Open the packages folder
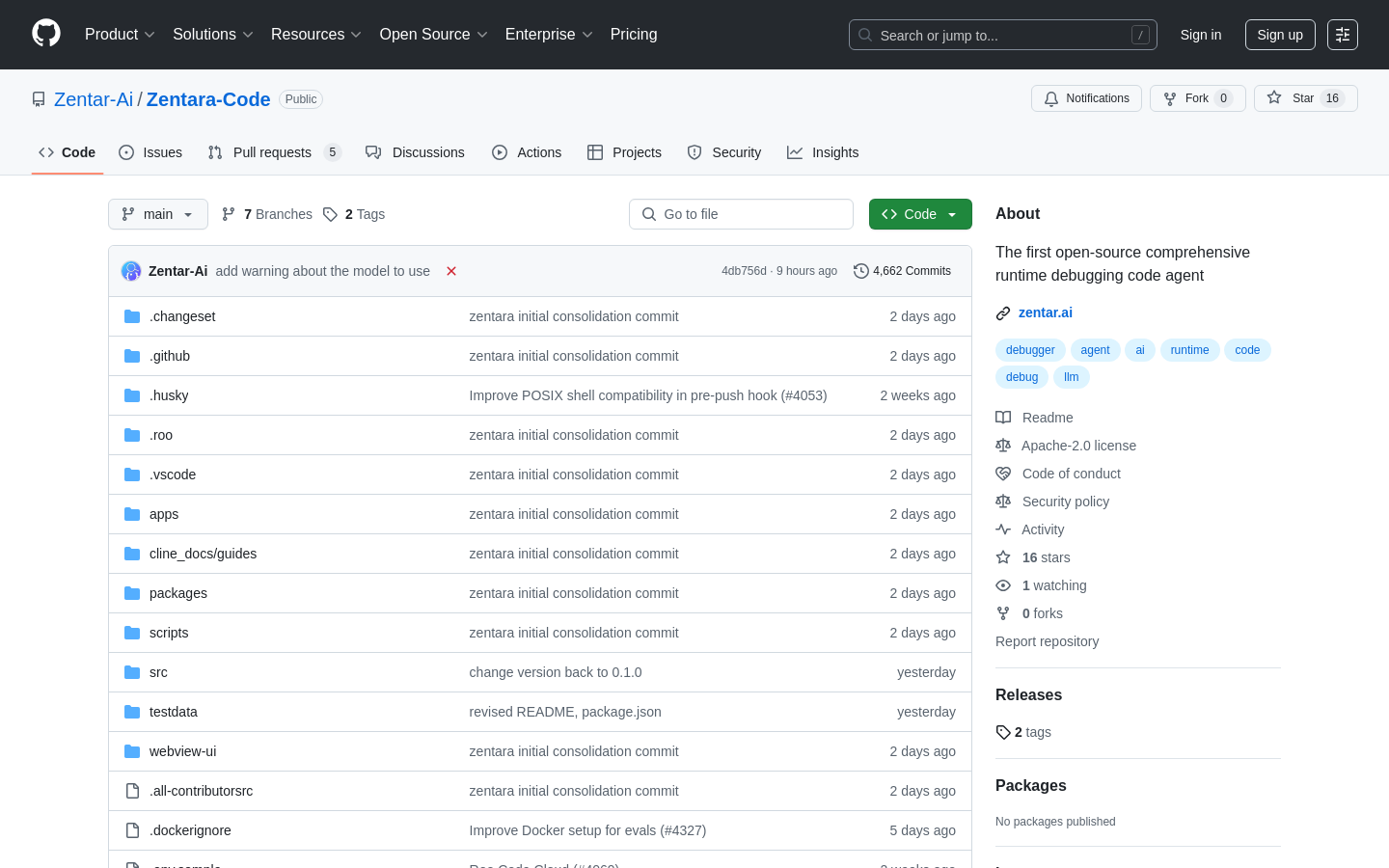The width and height of the screenshot is (1389, 868). (178, 593)
